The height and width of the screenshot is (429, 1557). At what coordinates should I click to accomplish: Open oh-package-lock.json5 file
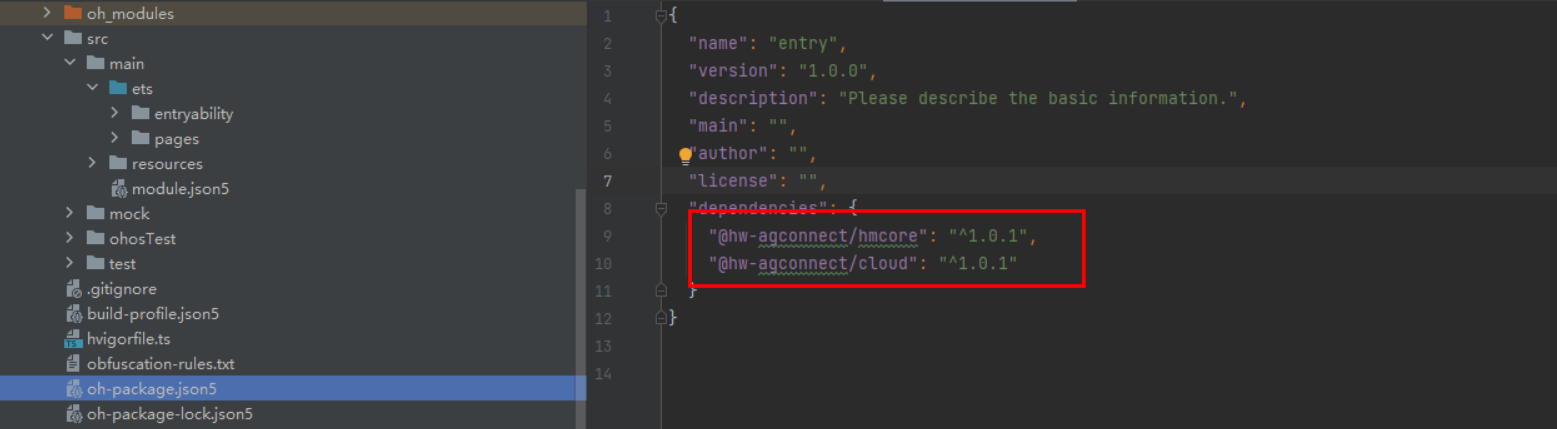170,414
